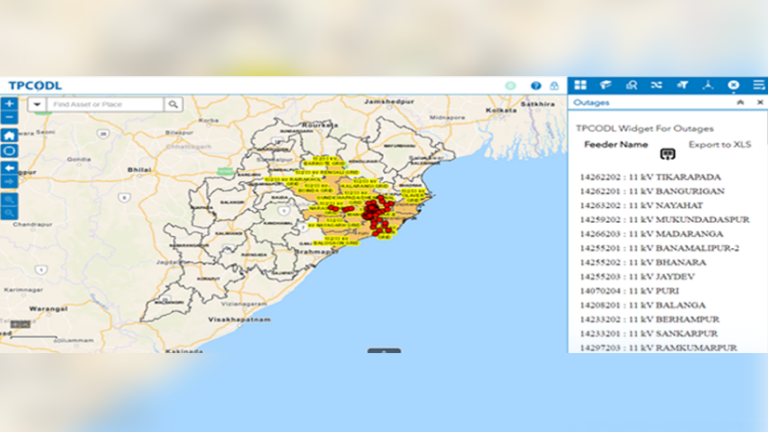The height and width of the screenshot is (432, 768).
Task: Click the message icon under Feeder Name
Action: tap(668, 154)
